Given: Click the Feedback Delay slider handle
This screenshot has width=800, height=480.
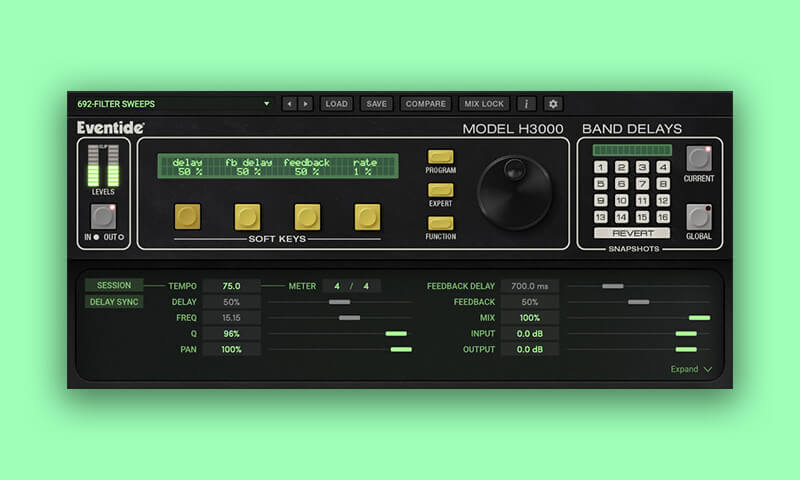Looking at the screenshot, I should pyautogui.click(x=613, y=286).
